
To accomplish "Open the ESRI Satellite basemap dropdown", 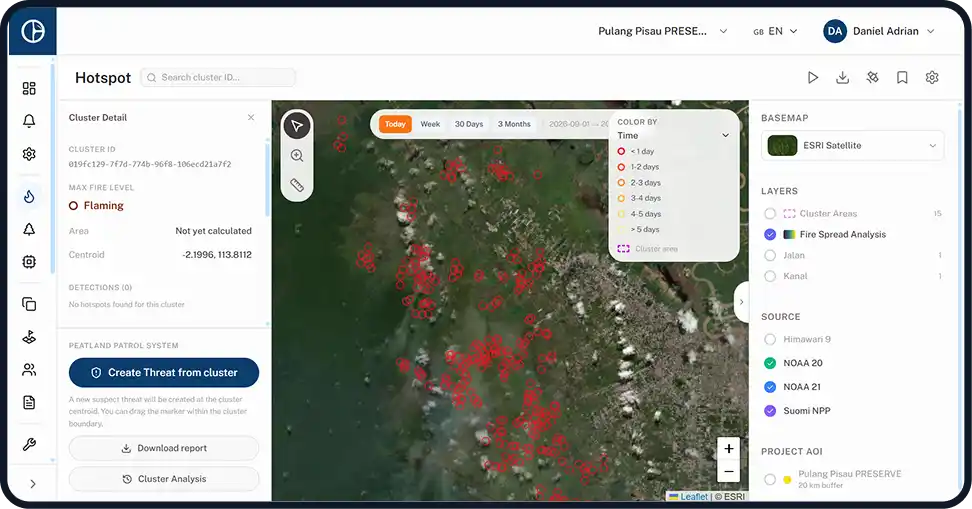I will click(852, 146).
